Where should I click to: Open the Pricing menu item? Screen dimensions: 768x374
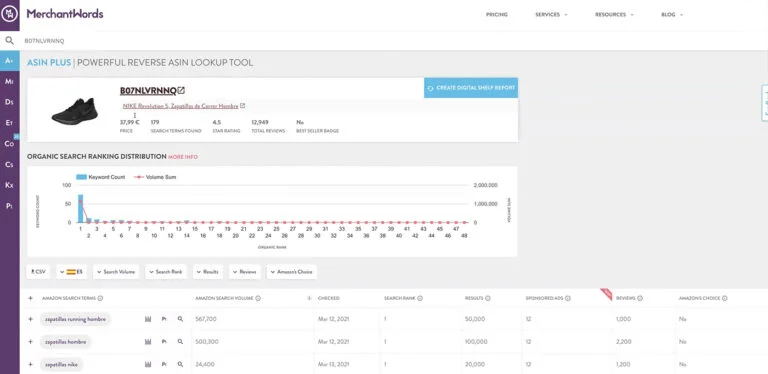click(x=497, y=15)
